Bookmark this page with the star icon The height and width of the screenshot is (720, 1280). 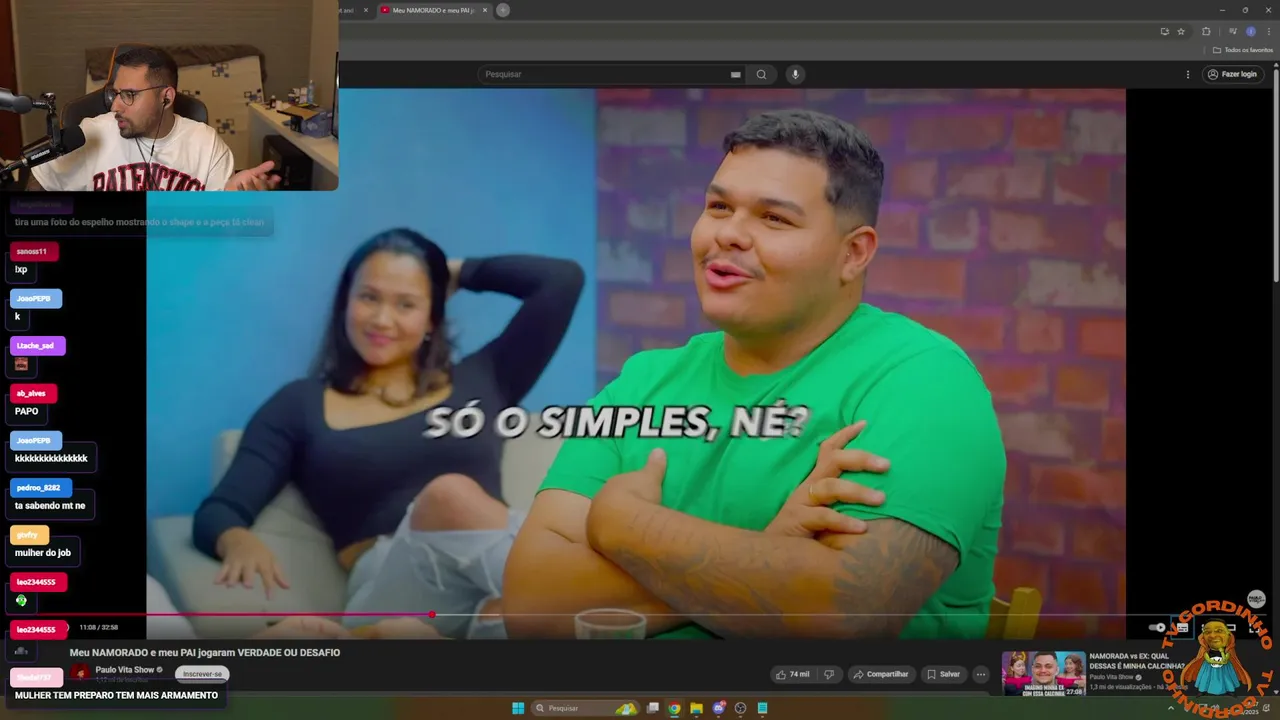point(1181,31)
